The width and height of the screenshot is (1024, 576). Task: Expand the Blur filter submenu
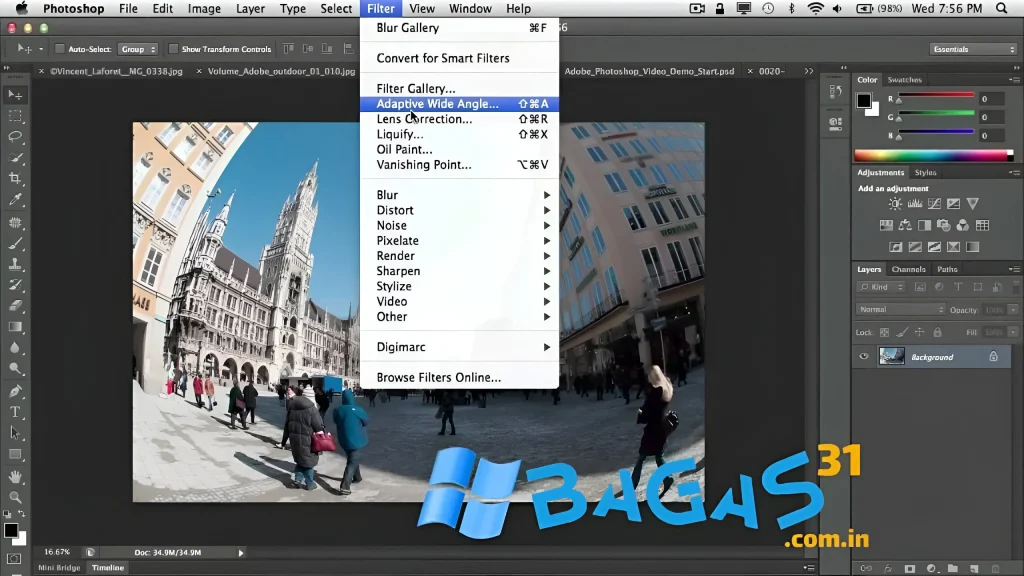click(x=460, y=195)
